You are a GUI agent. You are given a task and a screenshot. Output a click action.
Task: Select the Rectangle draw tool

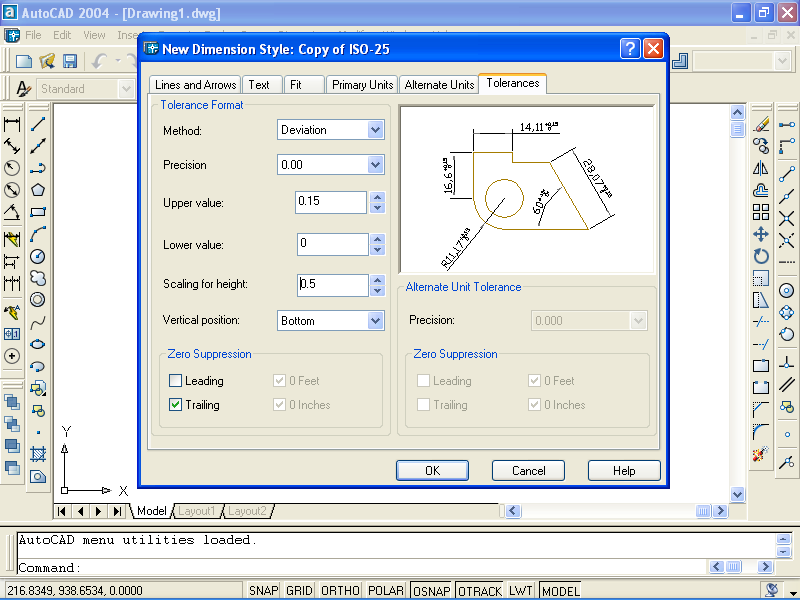pyautogui.click(x=38, y=212)
